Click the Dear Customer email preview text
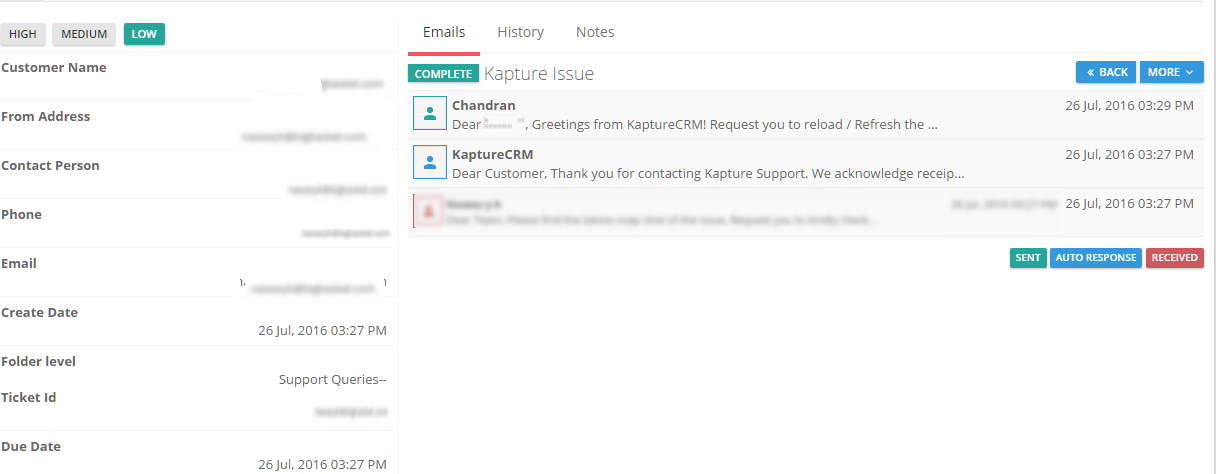This screenshot has width=1216, height=474. pyautogui.click(x=708, y=174)
